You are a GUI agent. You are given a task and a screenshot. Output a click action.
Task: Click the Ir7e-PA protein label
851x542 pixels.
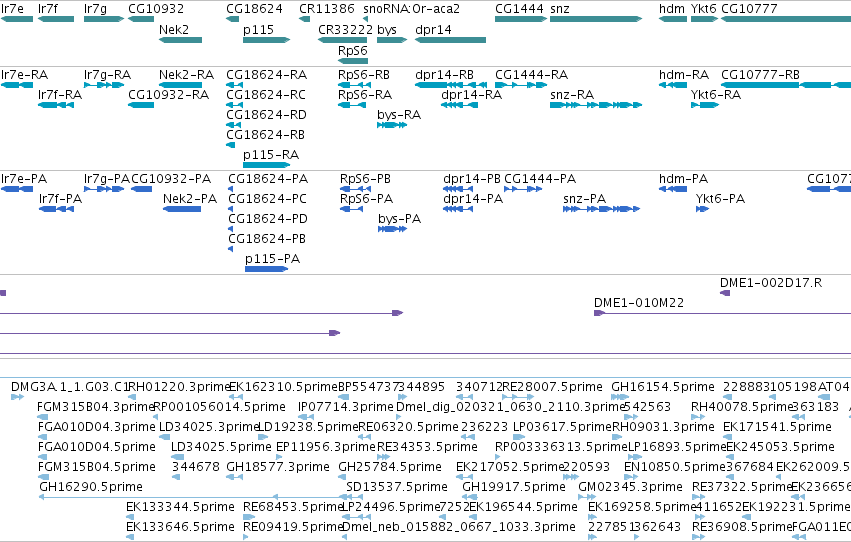(24, 179)
